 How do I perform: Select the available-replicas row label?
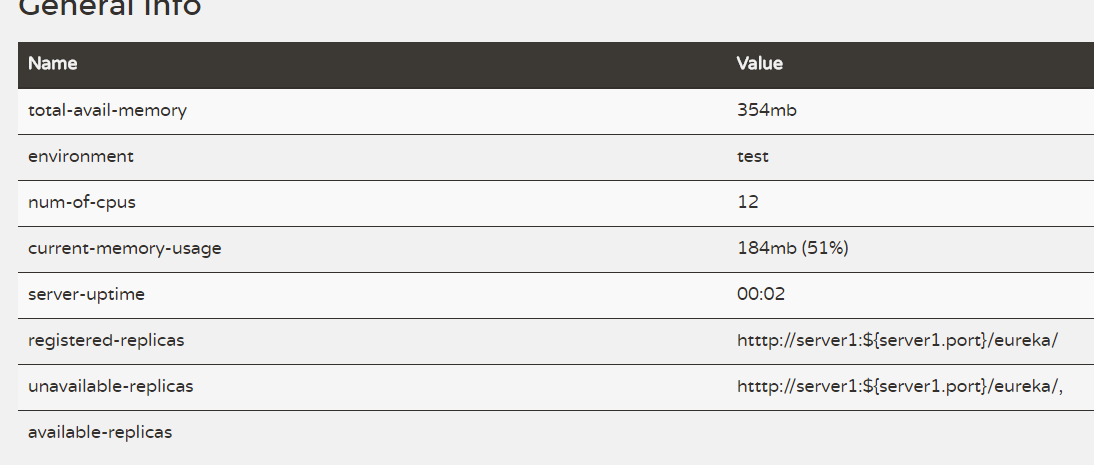point(100,433)
